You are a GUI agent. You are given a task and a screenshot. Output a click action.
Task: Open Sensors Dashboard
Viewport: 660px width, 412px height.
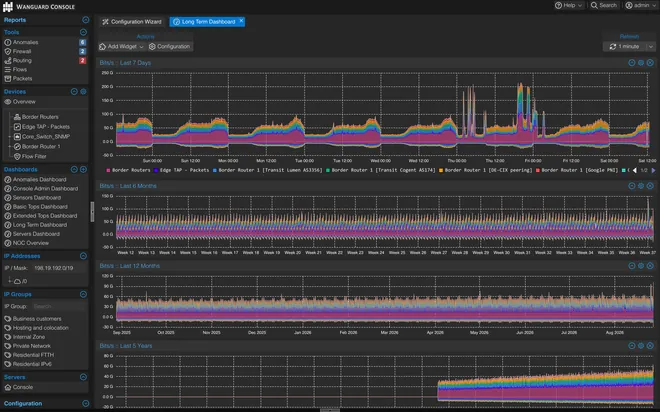(x=37, y=197)
